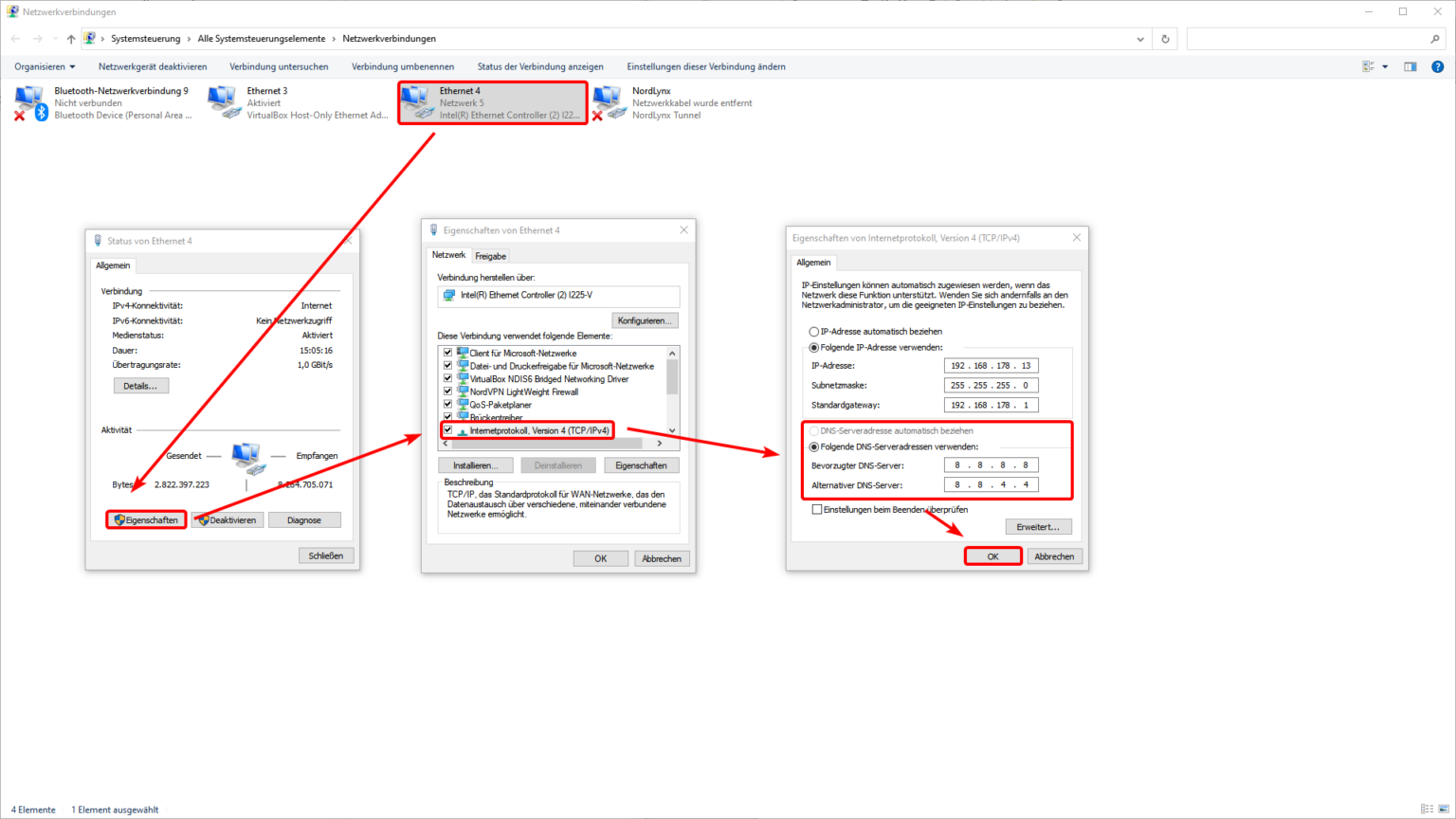Select the Ethernet 4 network adapter icon

[416, 102]
